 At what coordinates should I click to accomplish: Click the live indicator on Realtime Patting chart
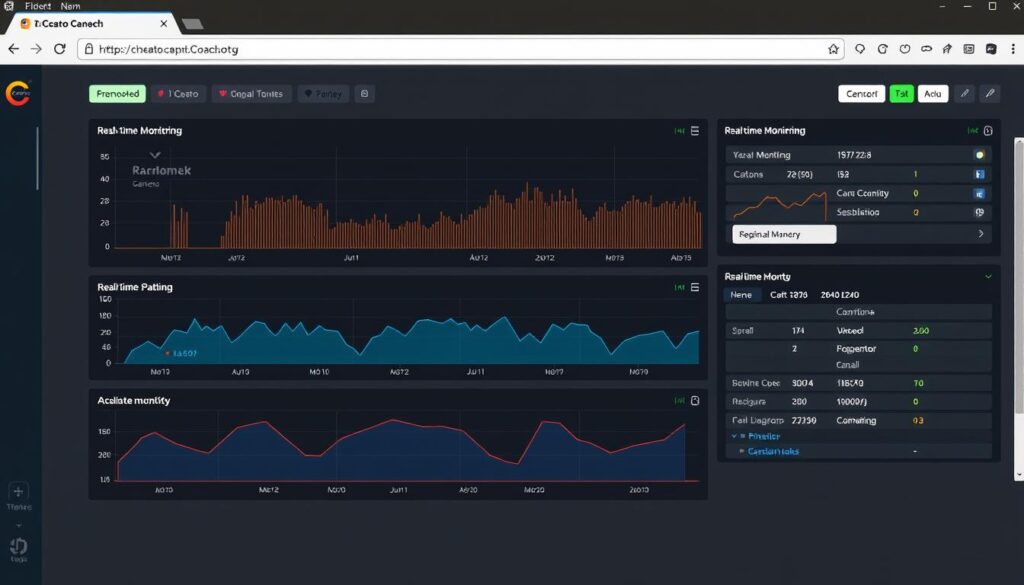[679, 287]
